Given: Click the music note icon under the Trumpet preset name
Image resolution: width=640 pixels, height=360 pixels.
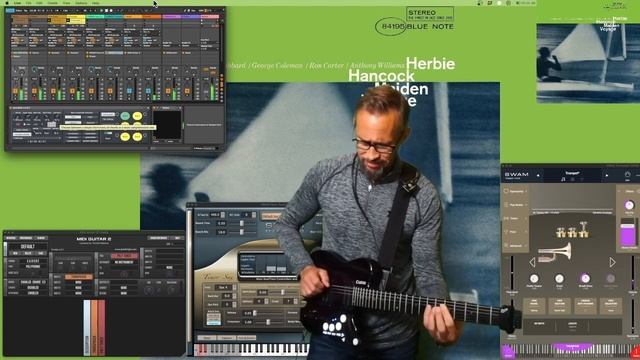Looking at the screenshot, I should (x=563, y=179).
